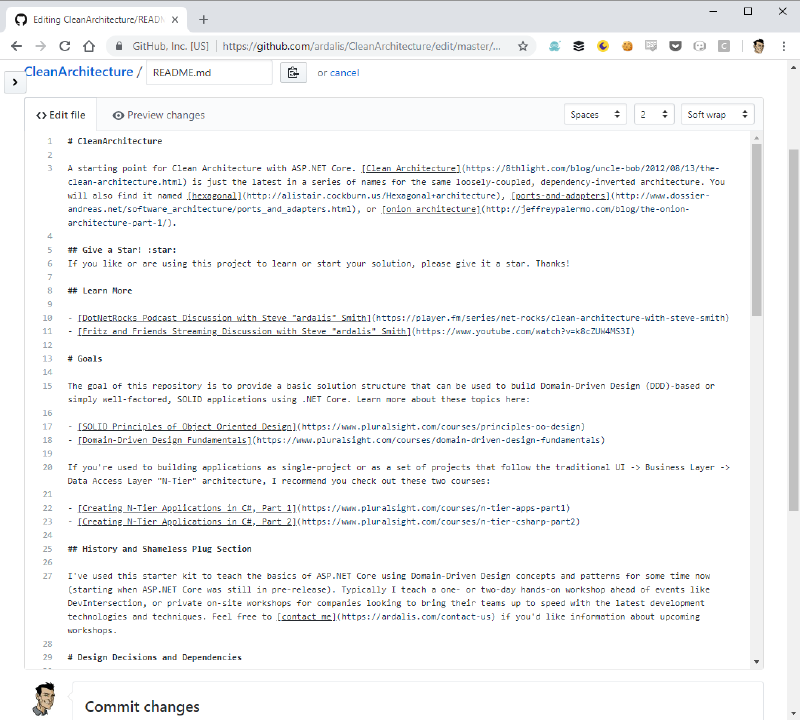Open the CleanArchitecture repository link
The width and height of the screenshot is (800, 720).
click(79, 72)
